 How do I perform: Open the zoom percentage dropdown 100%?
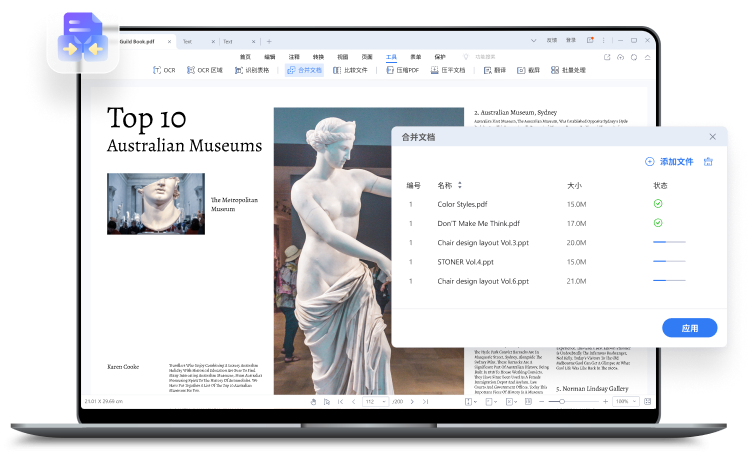626,401
